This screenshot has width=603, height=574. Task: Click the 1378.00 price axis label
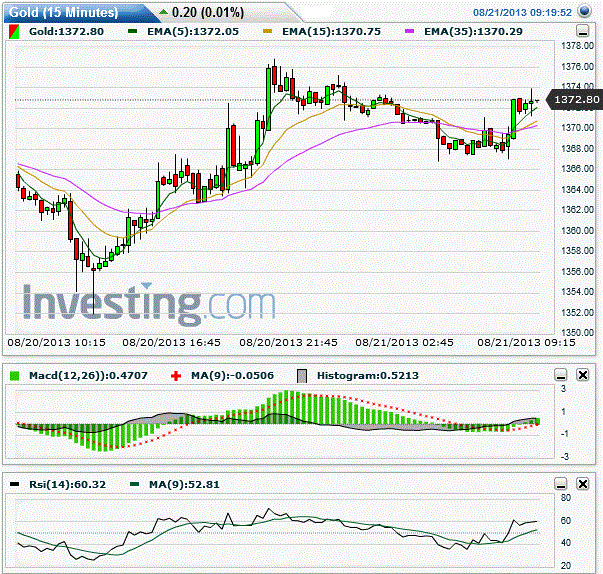[578, 46]
